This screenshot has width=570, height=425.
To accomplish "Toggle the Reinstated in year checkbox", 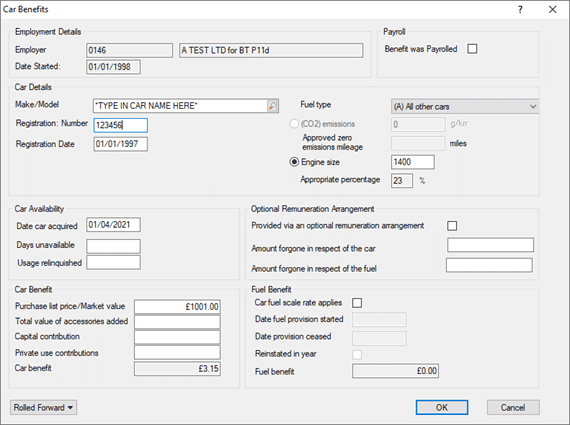I will click(357, 354).
